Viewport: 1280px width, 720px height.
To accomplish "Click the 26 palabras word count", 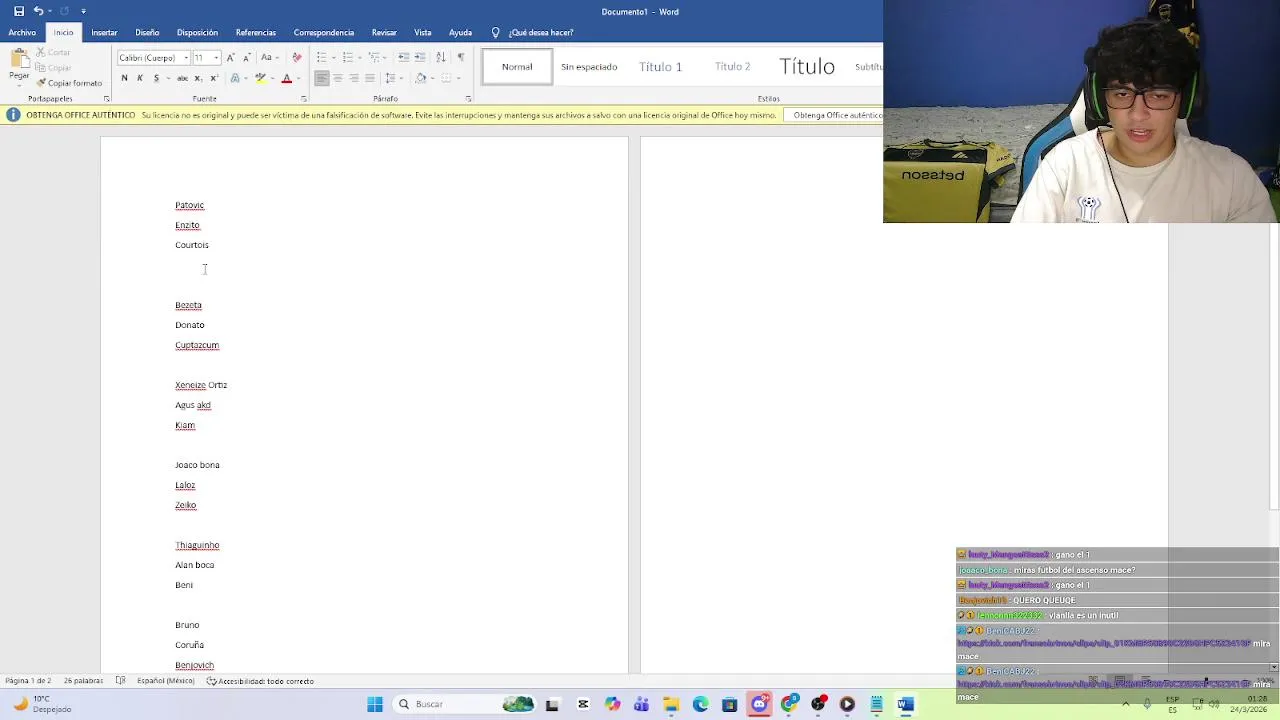I will click(x=83, y=681).
